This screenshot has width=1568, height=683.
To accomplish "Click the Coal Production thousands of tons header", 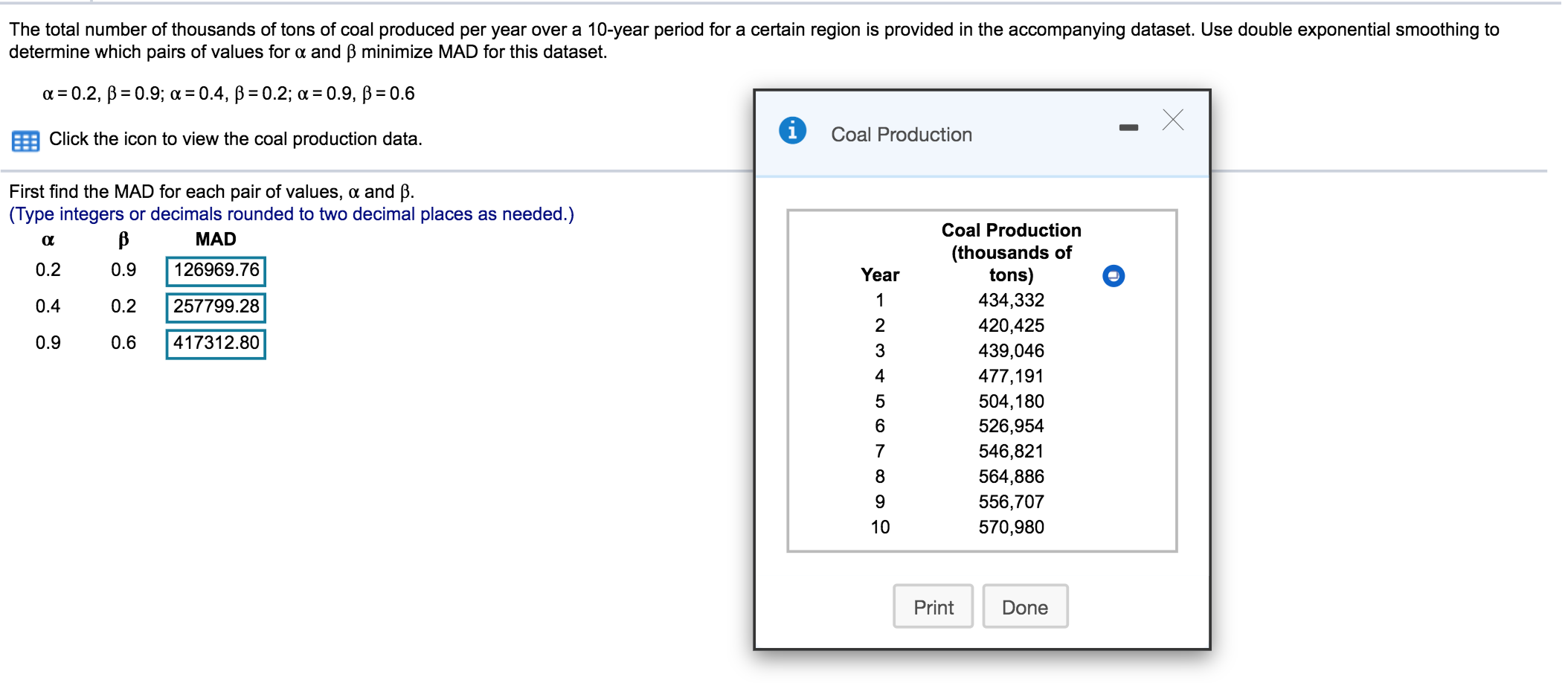I will click(1010, 251).
